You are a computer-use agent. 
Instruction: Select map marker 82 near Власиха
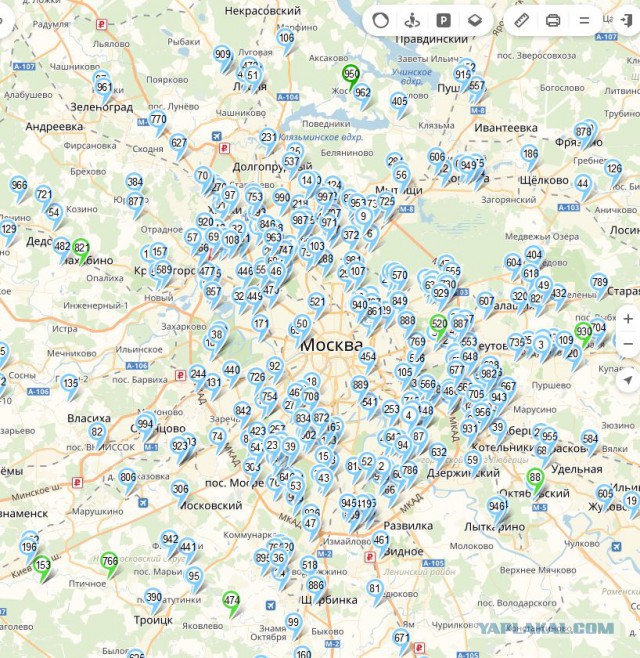point(97,432)
